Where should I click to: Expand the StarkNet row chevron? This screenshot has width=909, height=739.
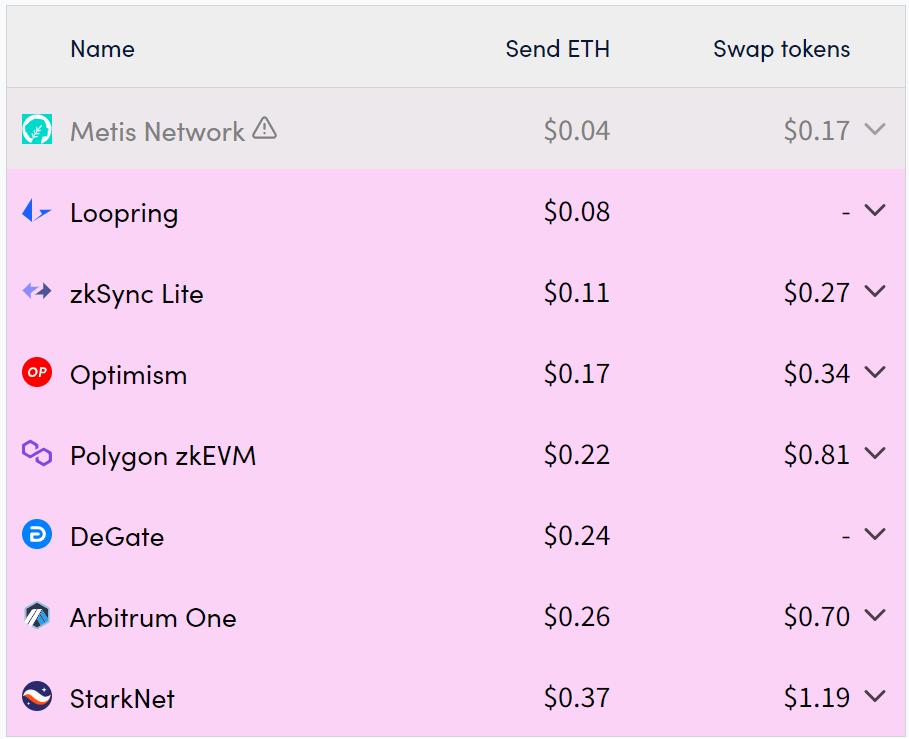[x=875, y=696]
